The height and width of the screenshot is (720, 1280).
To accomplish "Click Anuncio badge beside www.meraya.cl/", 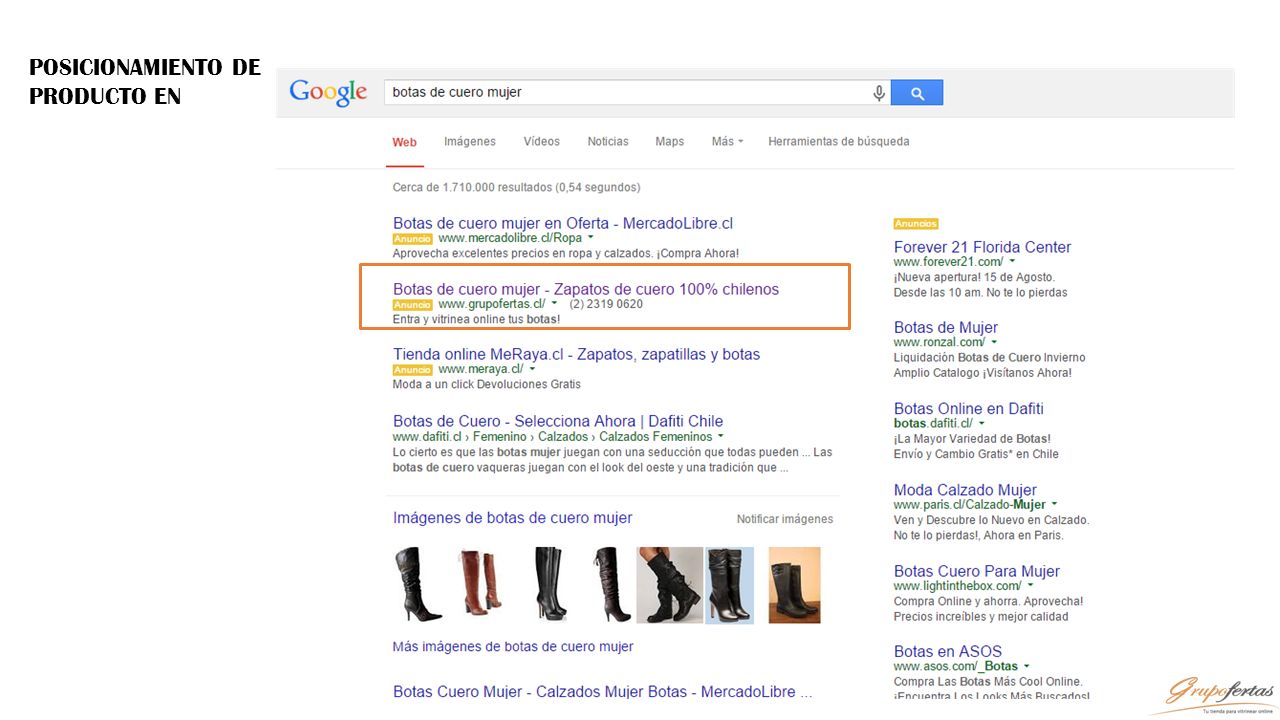I will (x=413, y=370).
